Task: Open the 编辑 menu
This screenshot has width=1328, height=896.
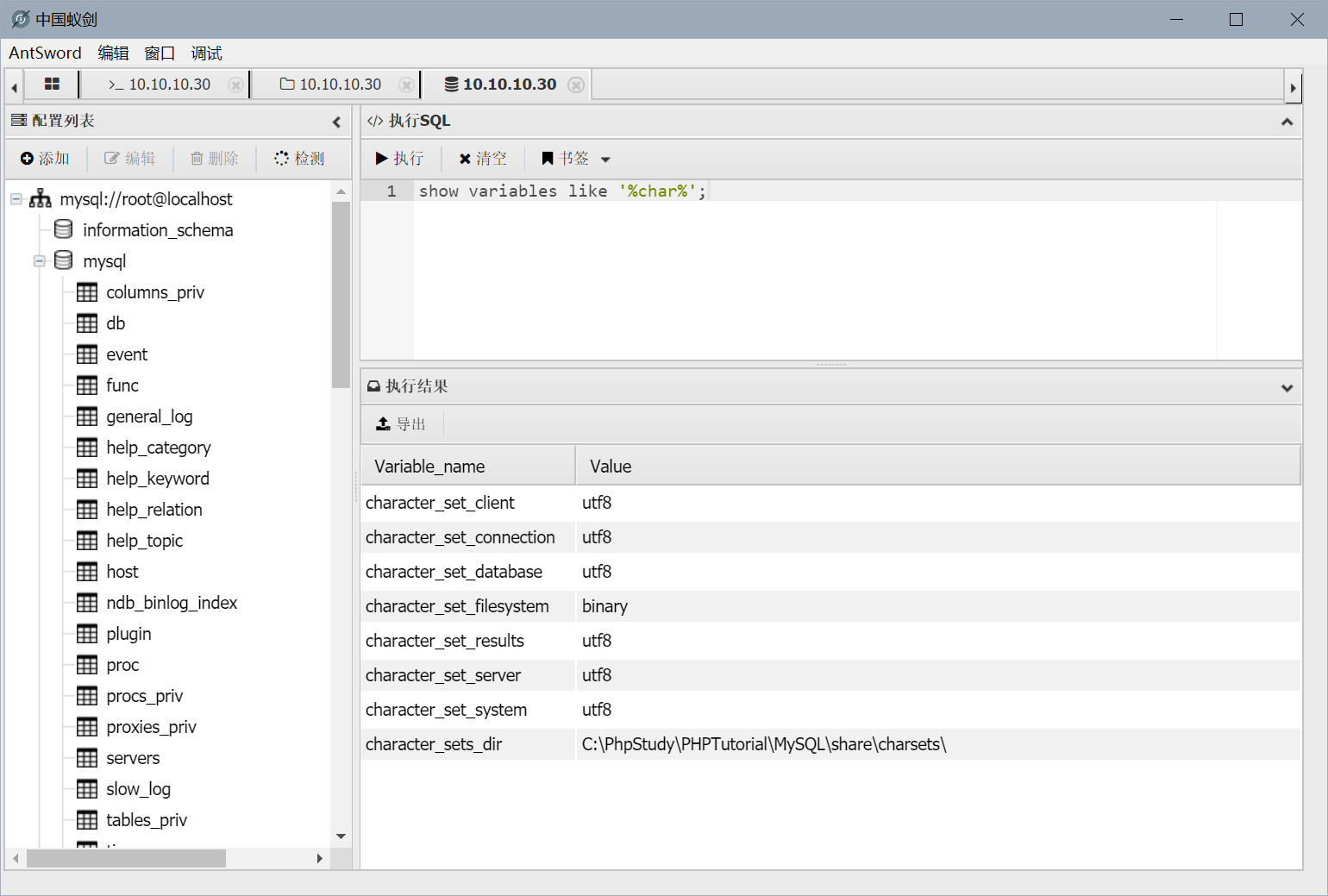Action: [113, 53]
